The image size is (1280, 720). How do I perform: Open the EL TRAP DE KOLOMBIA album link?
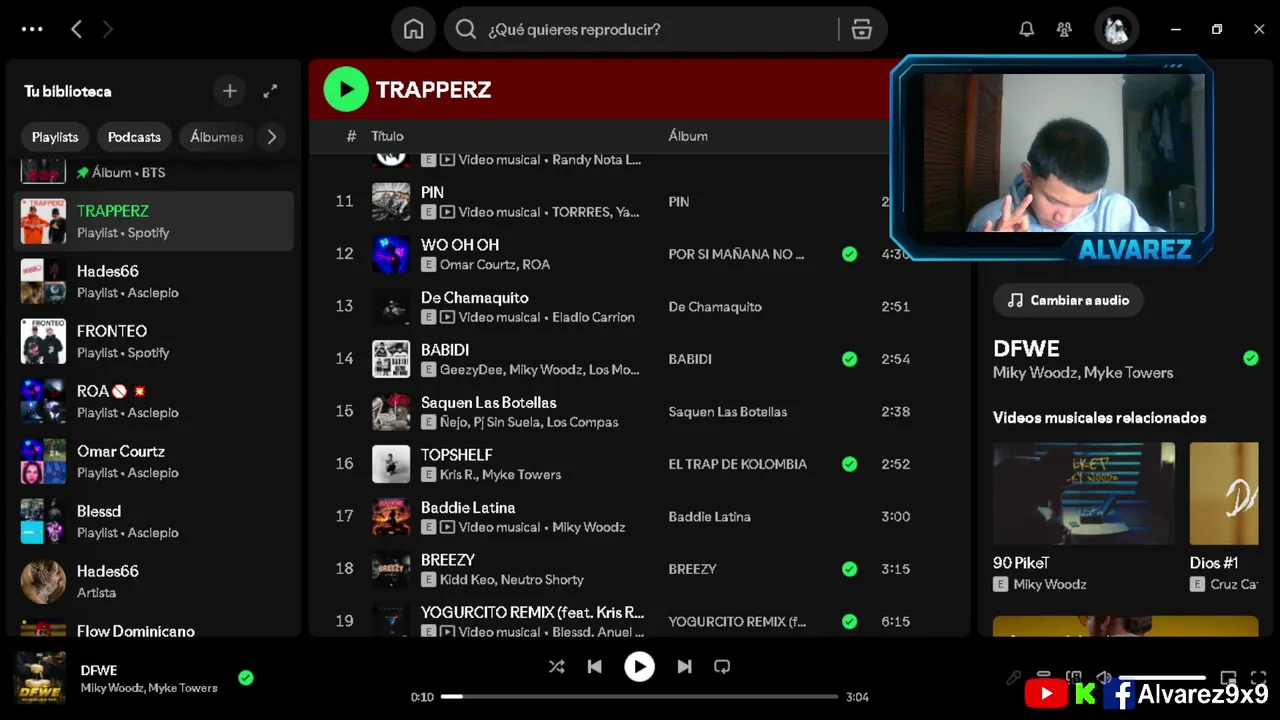tap(737, 464)
